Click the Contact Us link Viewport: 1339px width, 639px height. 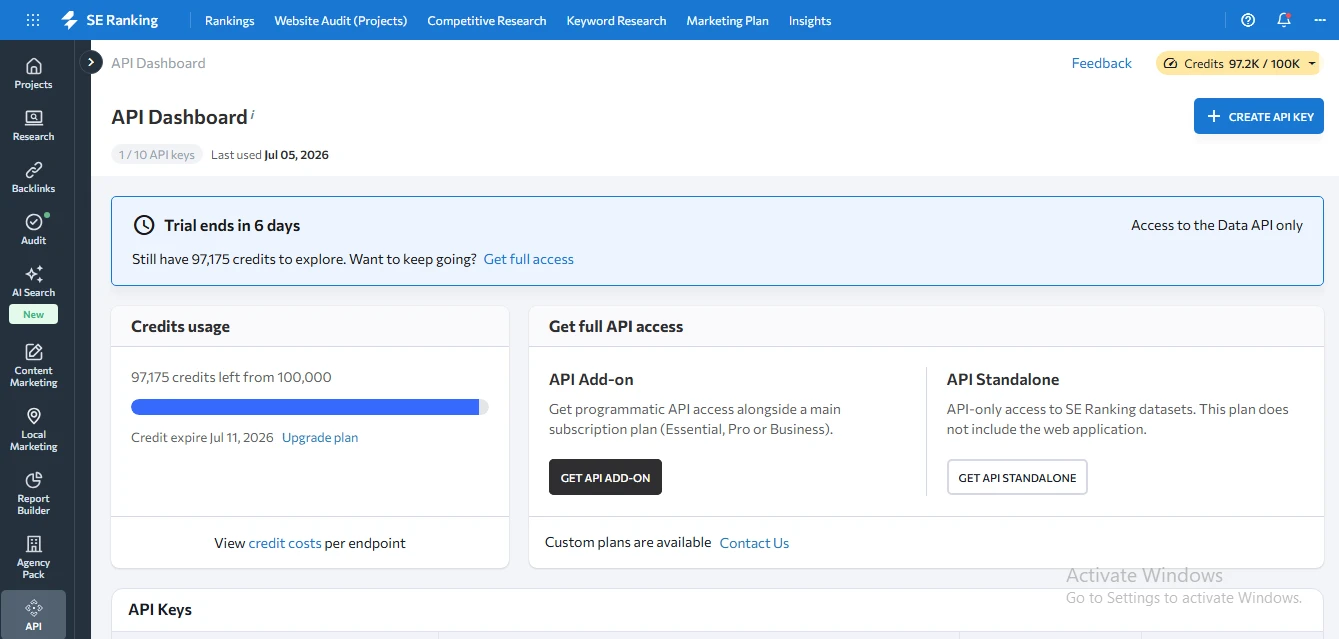(754, 543)
